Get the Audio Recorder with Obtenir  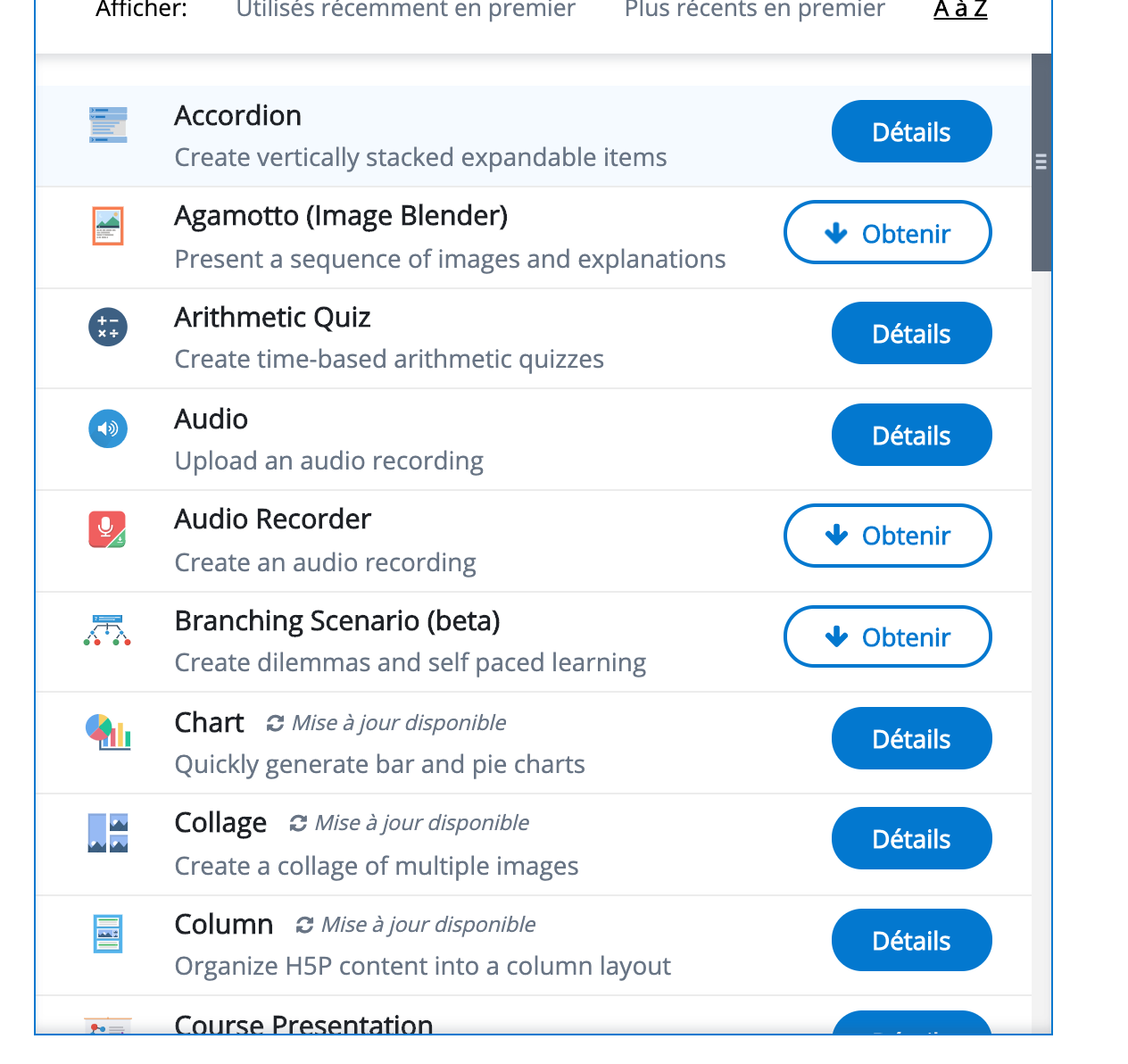tap(888, 536)
